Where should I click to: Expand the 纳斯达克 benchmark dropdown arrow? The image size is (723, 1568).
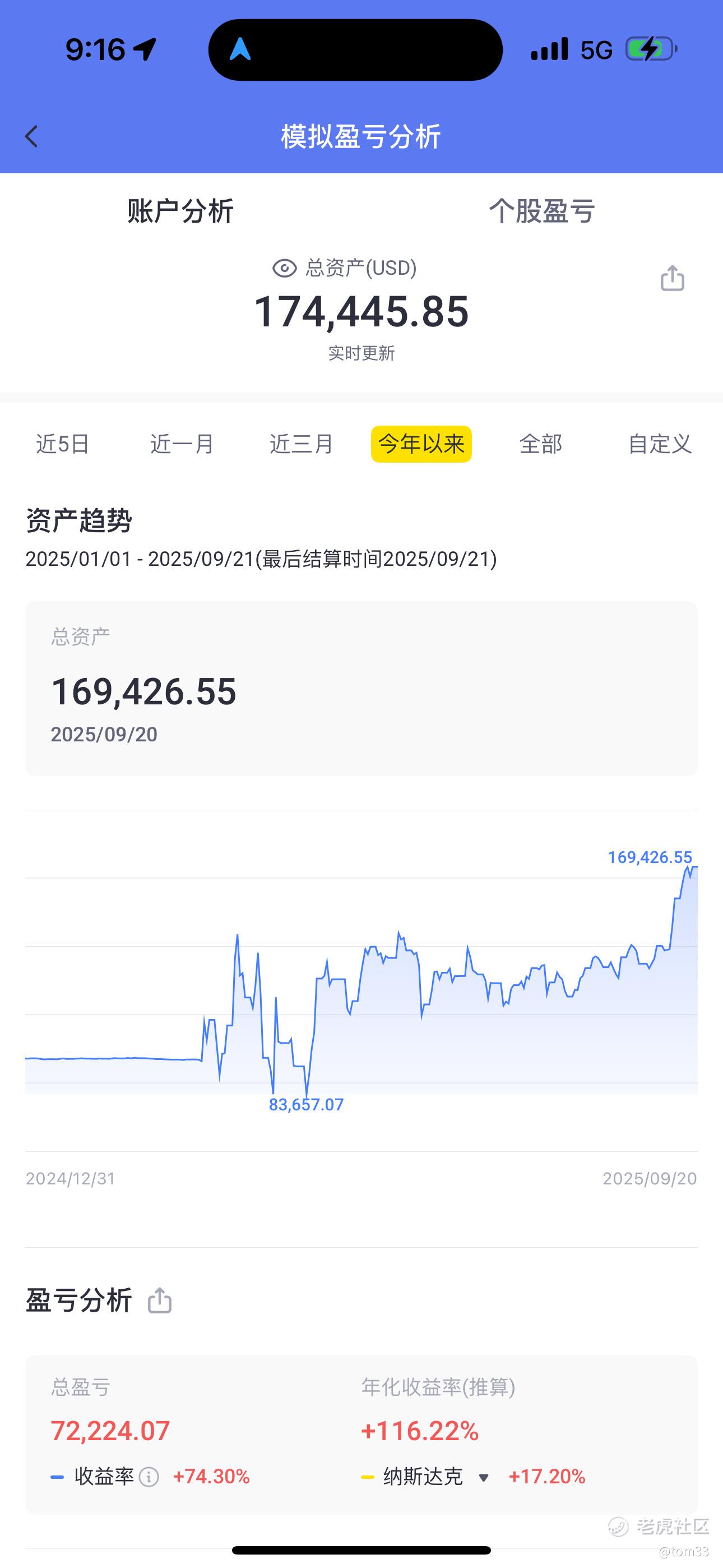click(484, 1477)
